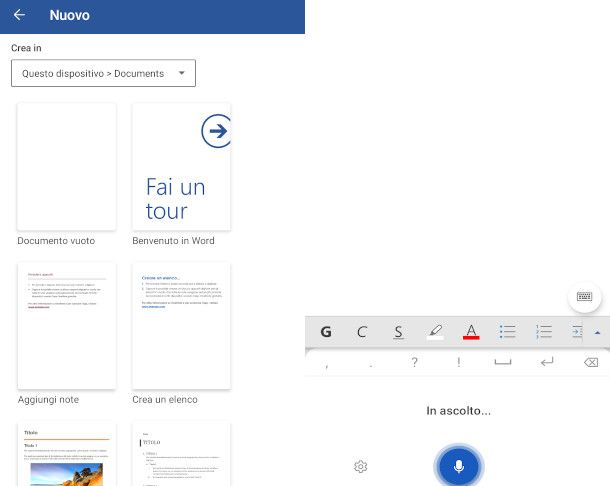
Task: Toggle underline (S) formatting
Action: pyautogui.click(x=398, y=332)
